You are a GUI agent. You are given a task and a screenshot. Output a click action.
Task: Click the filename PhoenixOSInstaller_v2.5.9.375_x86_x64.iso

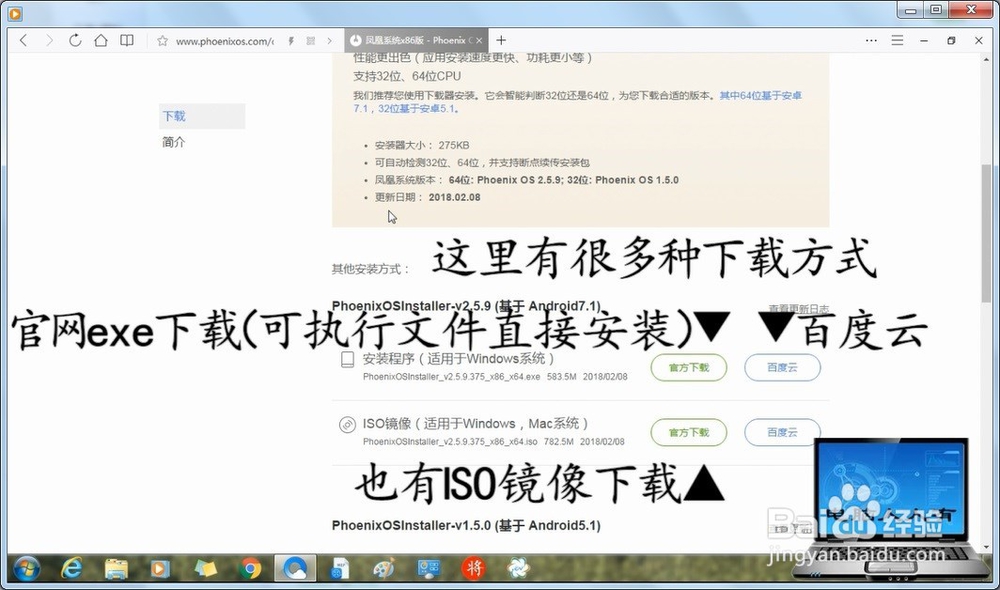click(x=450, y=441)
